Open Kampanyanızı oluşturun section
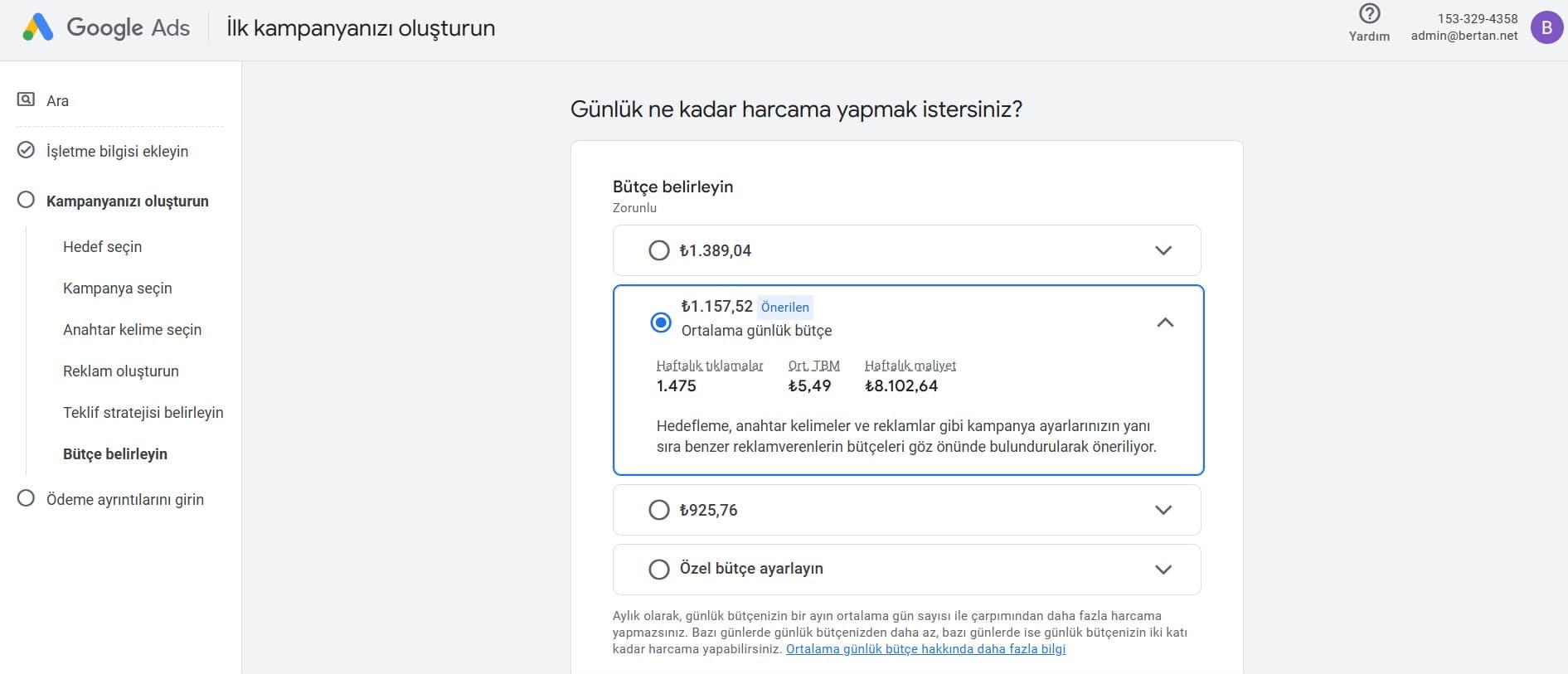Screen dimensions: 1568x674 point(128,201)
